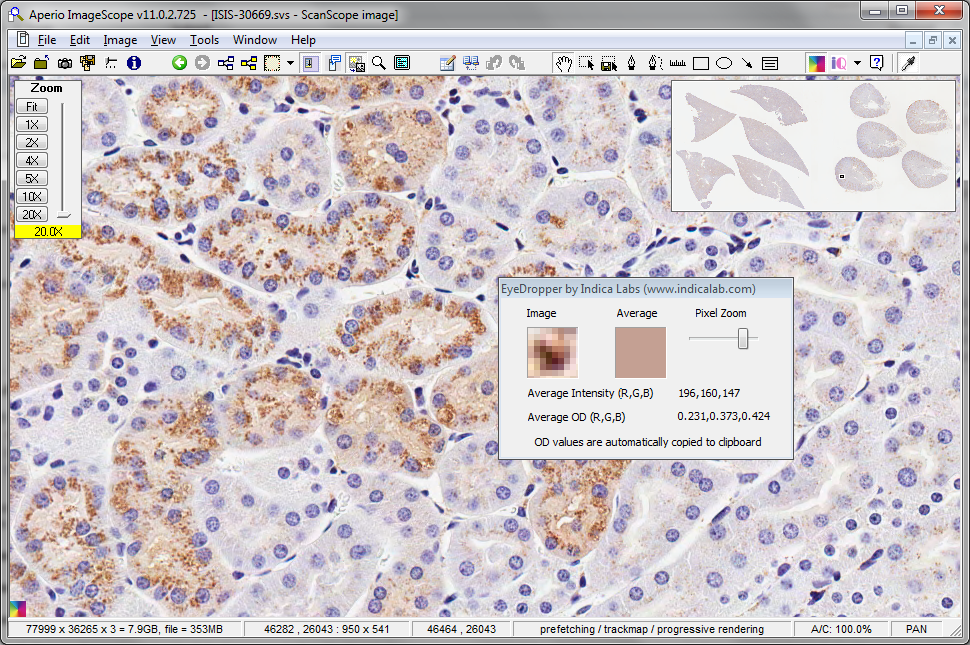Click the blue image information icon
Viewport: 970px width, 645px height.
pos(134,62)
